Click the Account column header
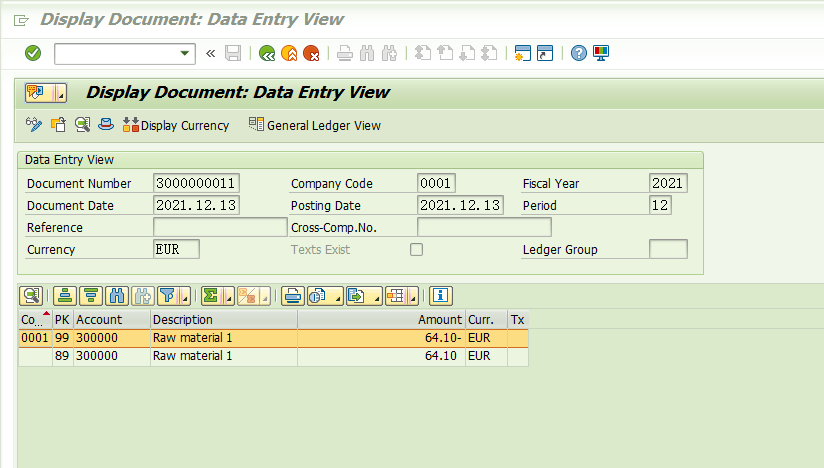This screenshot has width=824, height=468. [x=111, y=319]
